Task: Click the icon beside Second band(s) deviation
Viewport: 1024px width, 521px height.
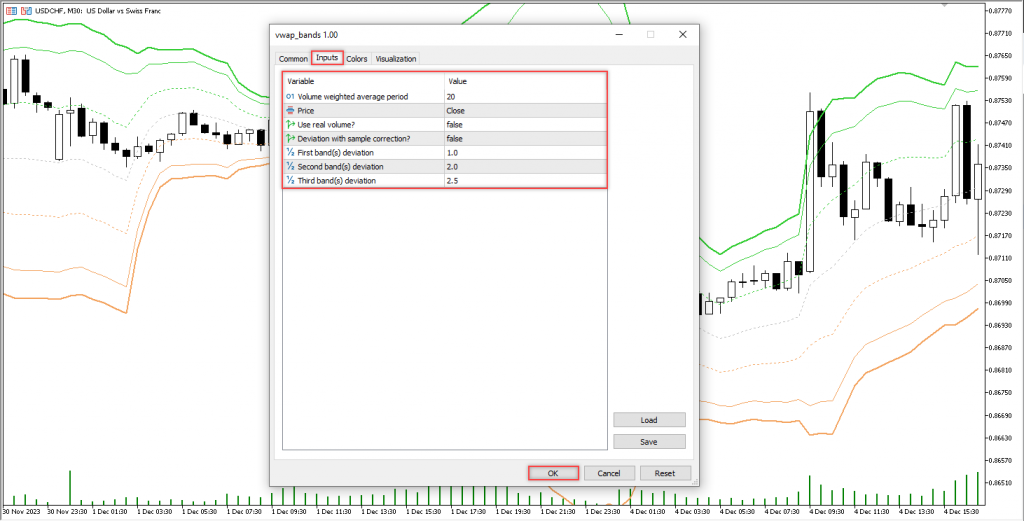Action: tap(290, 166)
